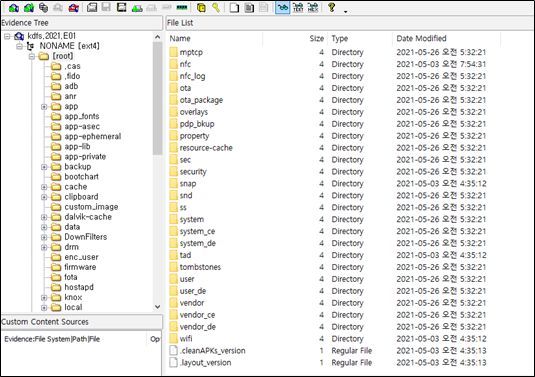Click the Obtain Protected Files icon
This screenshot has width=535, height=377.
(201, 7)
